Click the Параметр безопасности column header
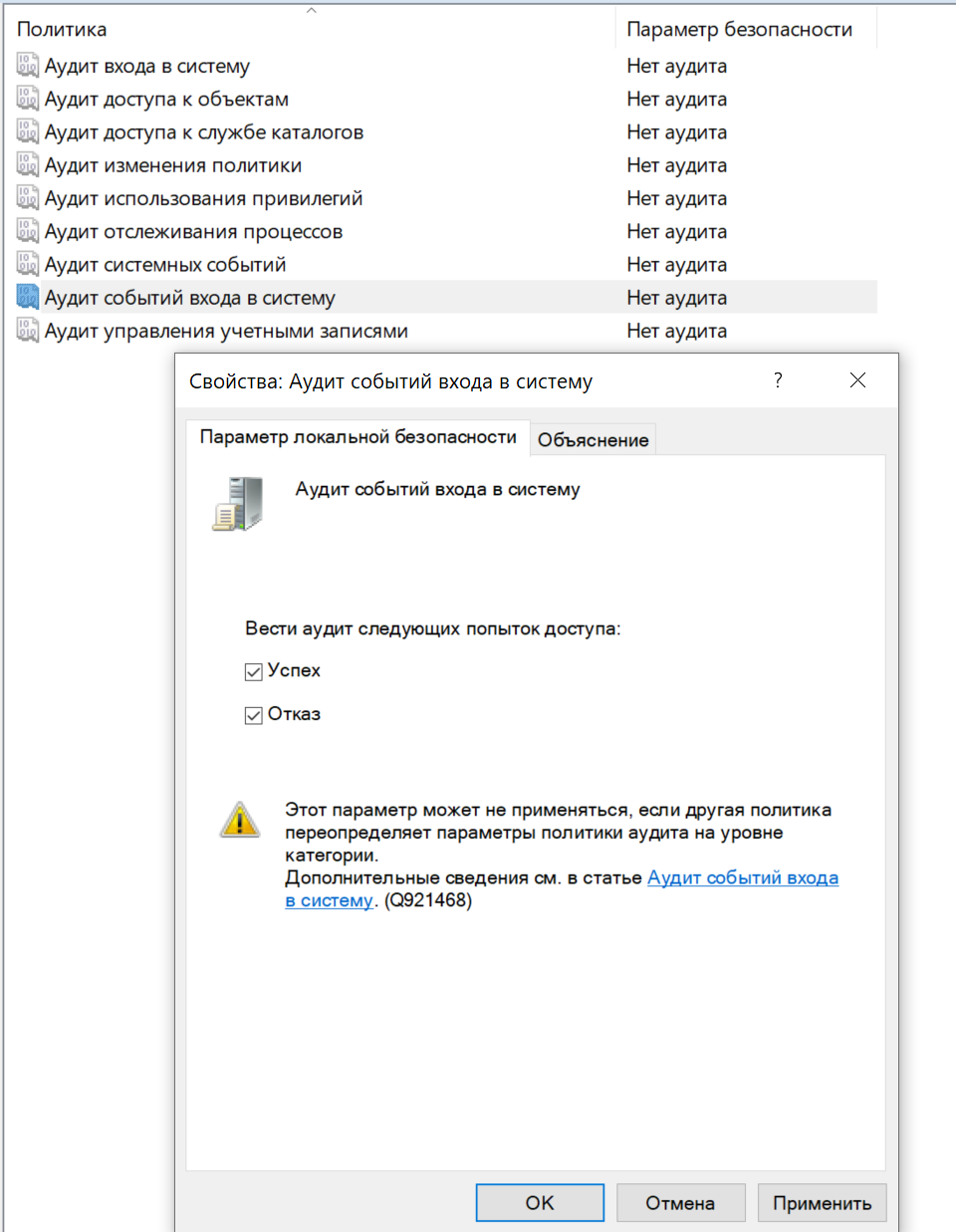 tap(739, 30)
